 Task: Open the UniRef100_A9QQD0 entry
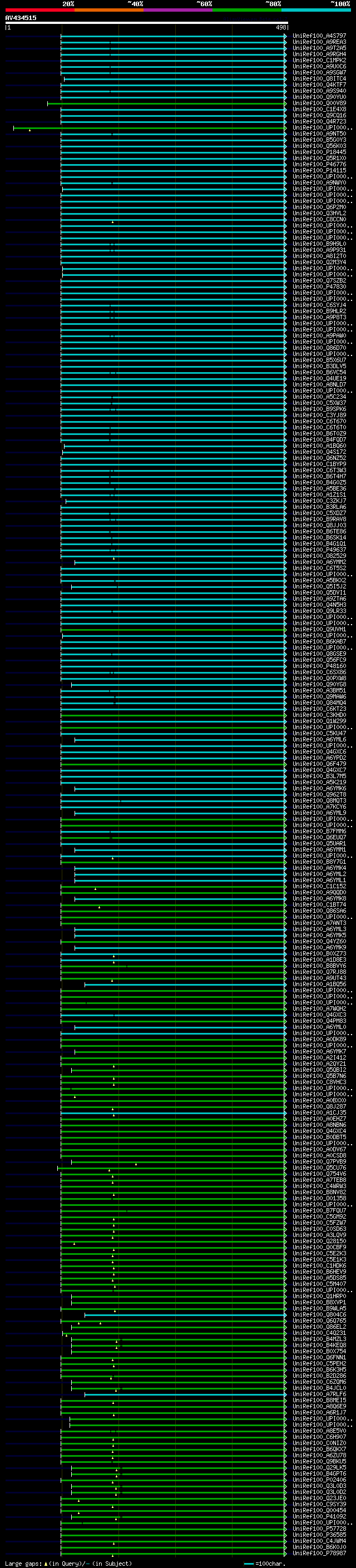tap(319, 892)
